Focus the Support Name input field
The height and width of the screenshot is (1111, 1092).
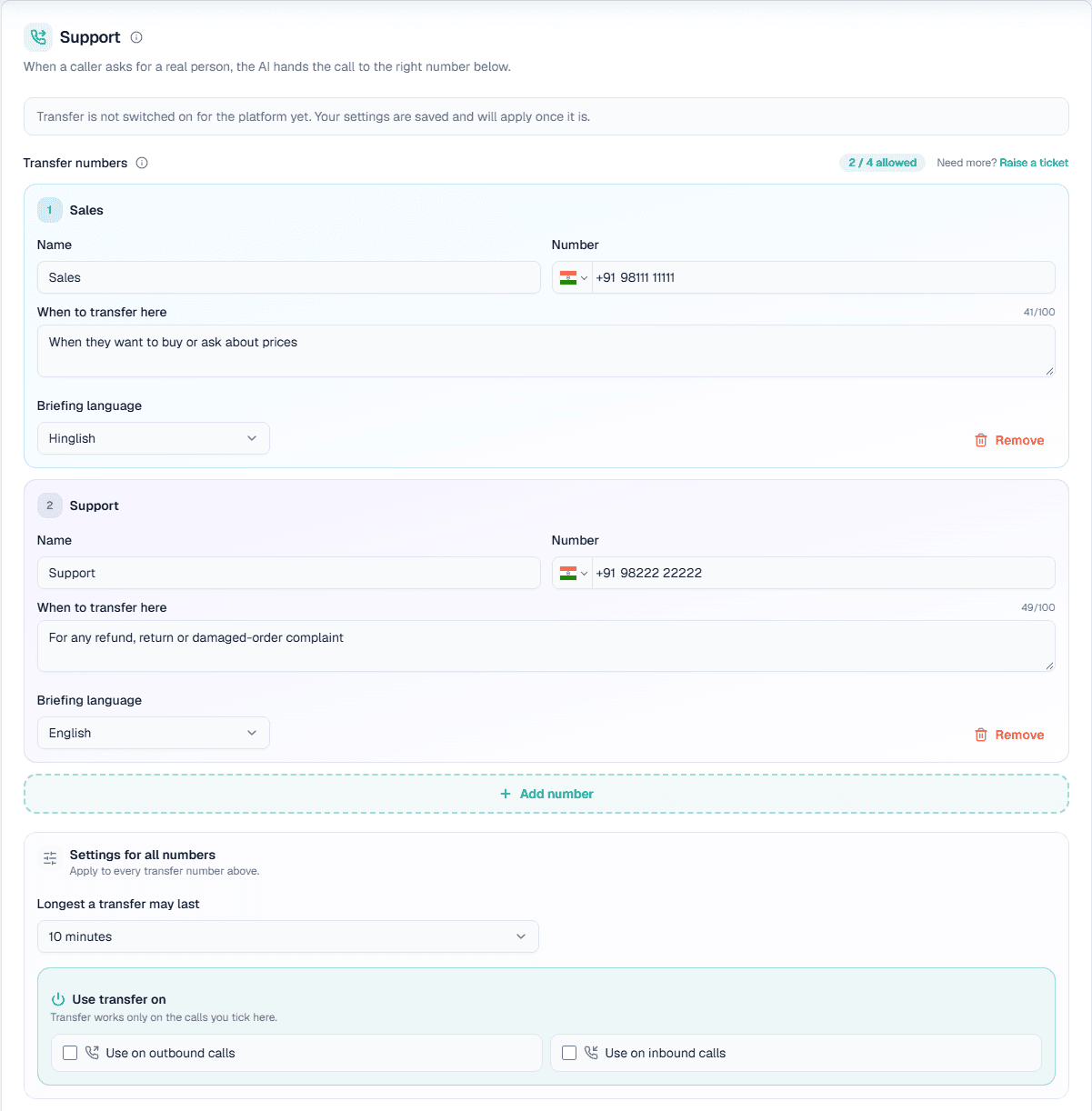[289, 573]
